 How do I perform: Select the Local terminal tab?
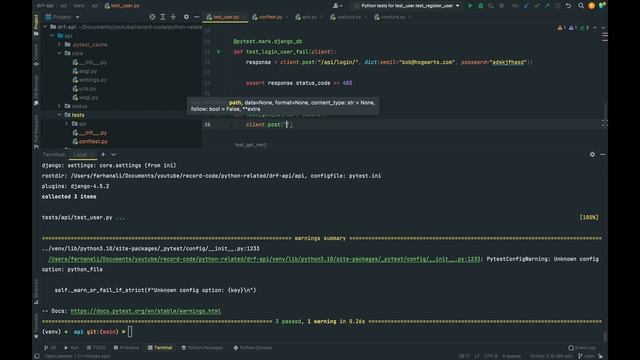click(x=82, y=154)
